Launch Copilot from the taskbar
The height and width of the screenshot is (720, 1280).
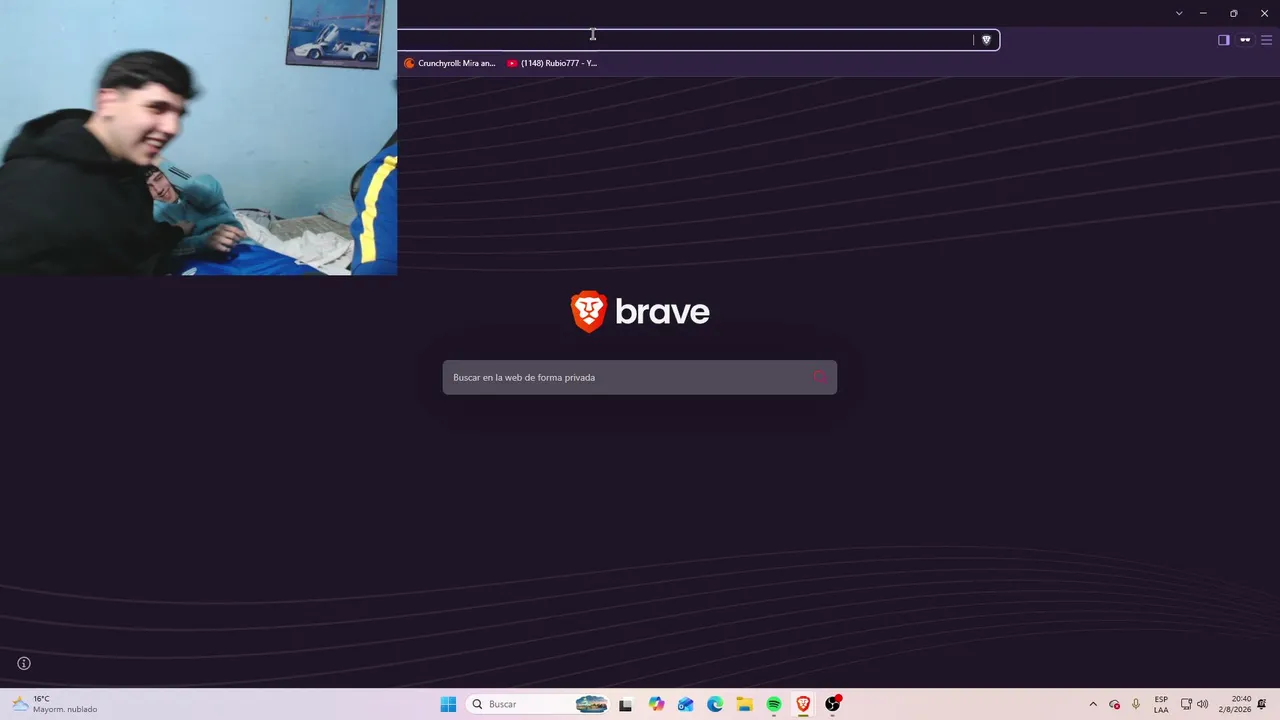[x=656, y=704]
